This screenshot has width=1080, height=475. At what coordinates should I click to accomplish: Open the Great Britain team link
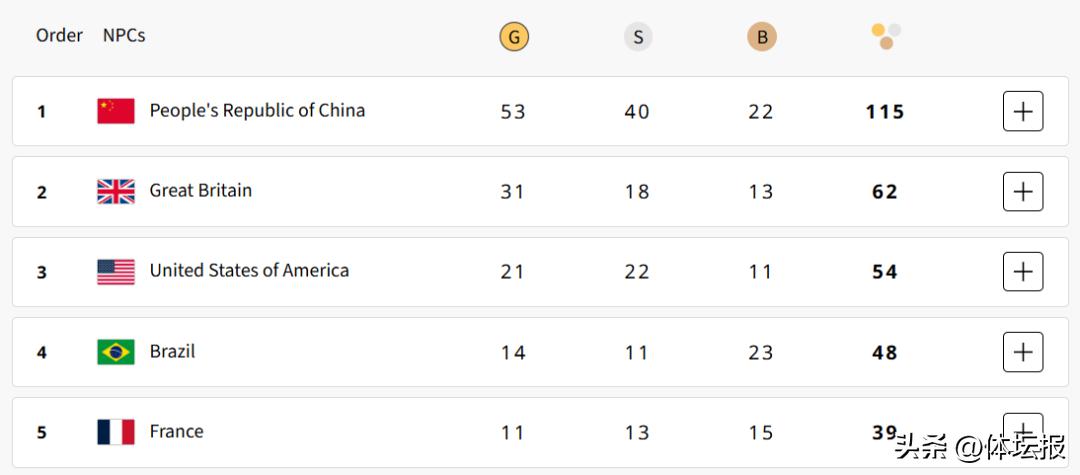(x=200, y=190)
